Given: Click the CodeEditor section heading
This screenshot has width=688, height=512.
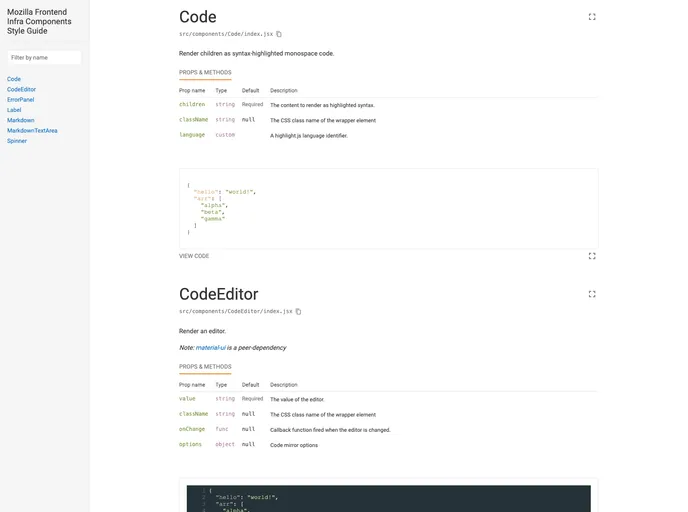Looking at the screenshot, I should pos(219,294).
